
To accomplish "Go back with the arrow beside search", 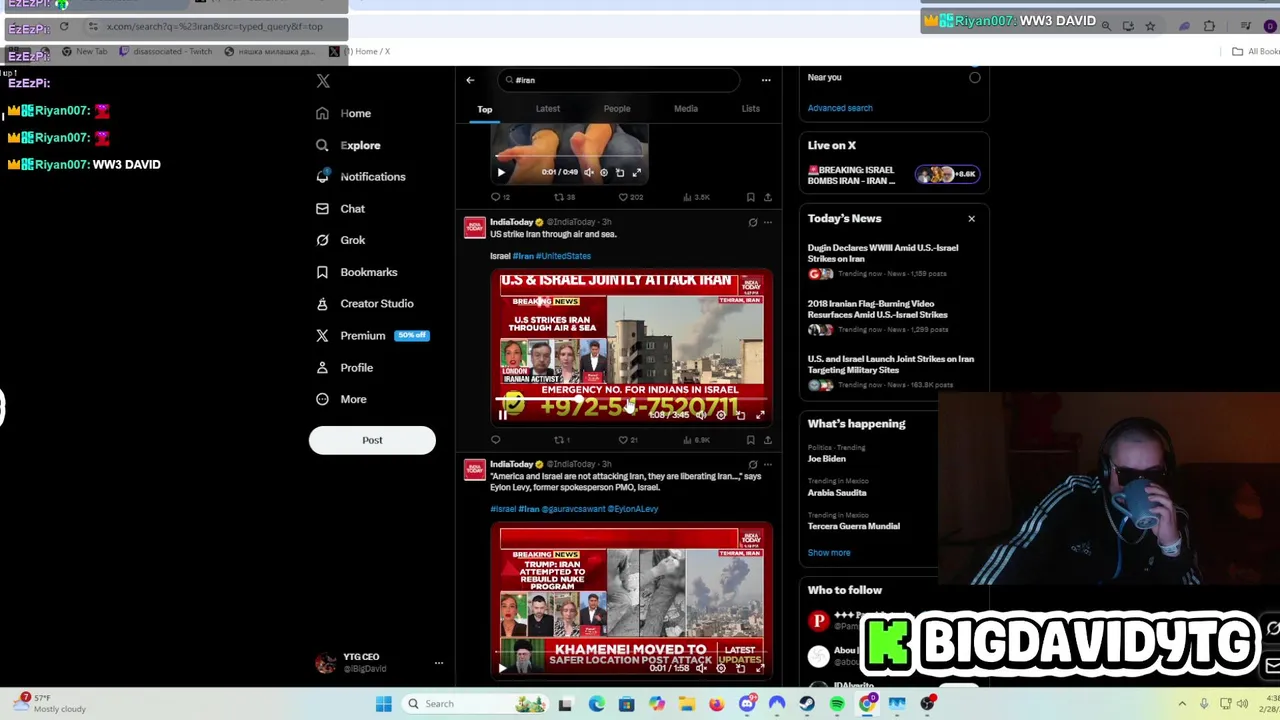I will (470, 80).
